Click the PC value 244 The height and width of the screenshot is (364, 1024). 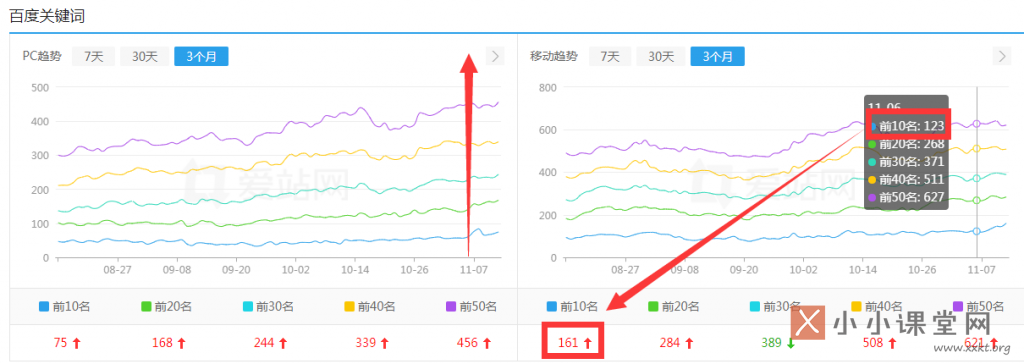point(264,342)
